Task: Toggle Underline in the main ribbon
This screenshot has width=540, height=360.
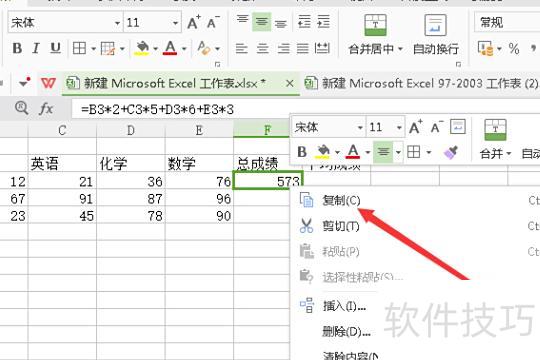Action: (x=55, y=48)
